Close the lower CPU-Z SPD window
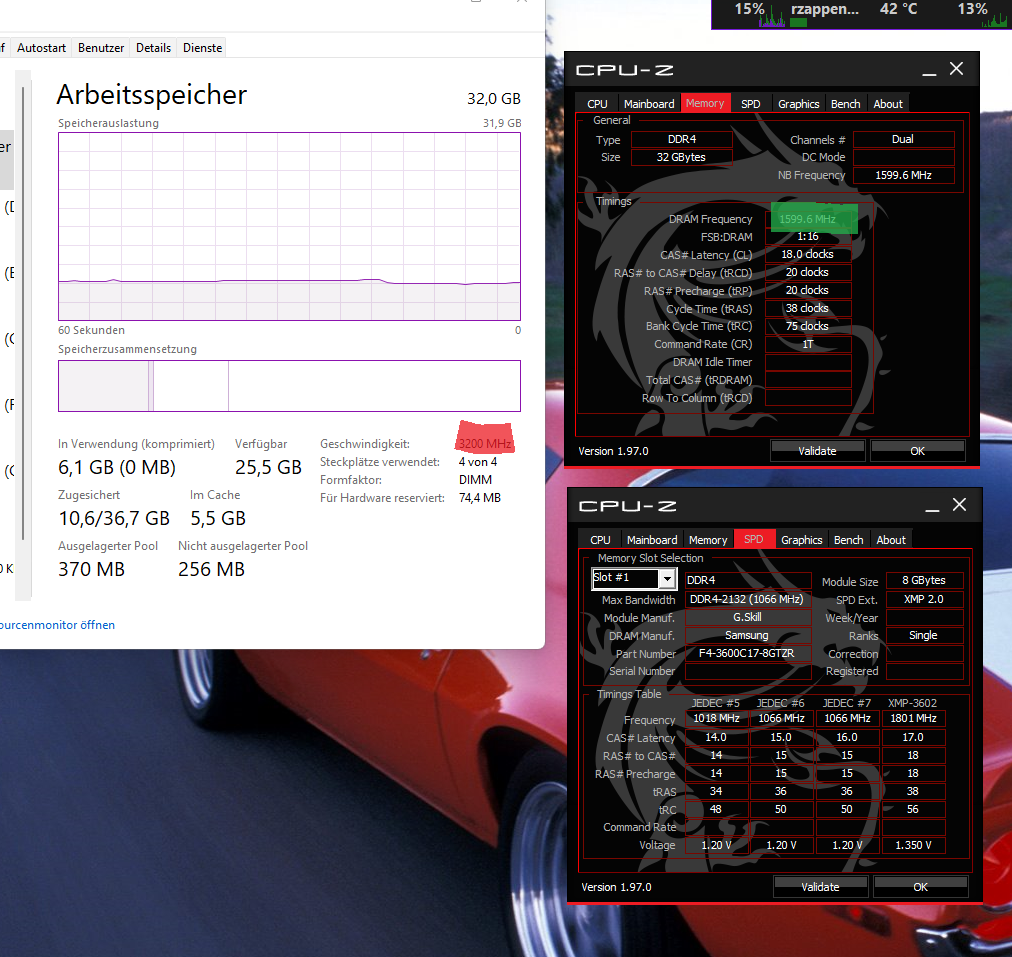This screenshot has height=957, width=1012. 960,505
